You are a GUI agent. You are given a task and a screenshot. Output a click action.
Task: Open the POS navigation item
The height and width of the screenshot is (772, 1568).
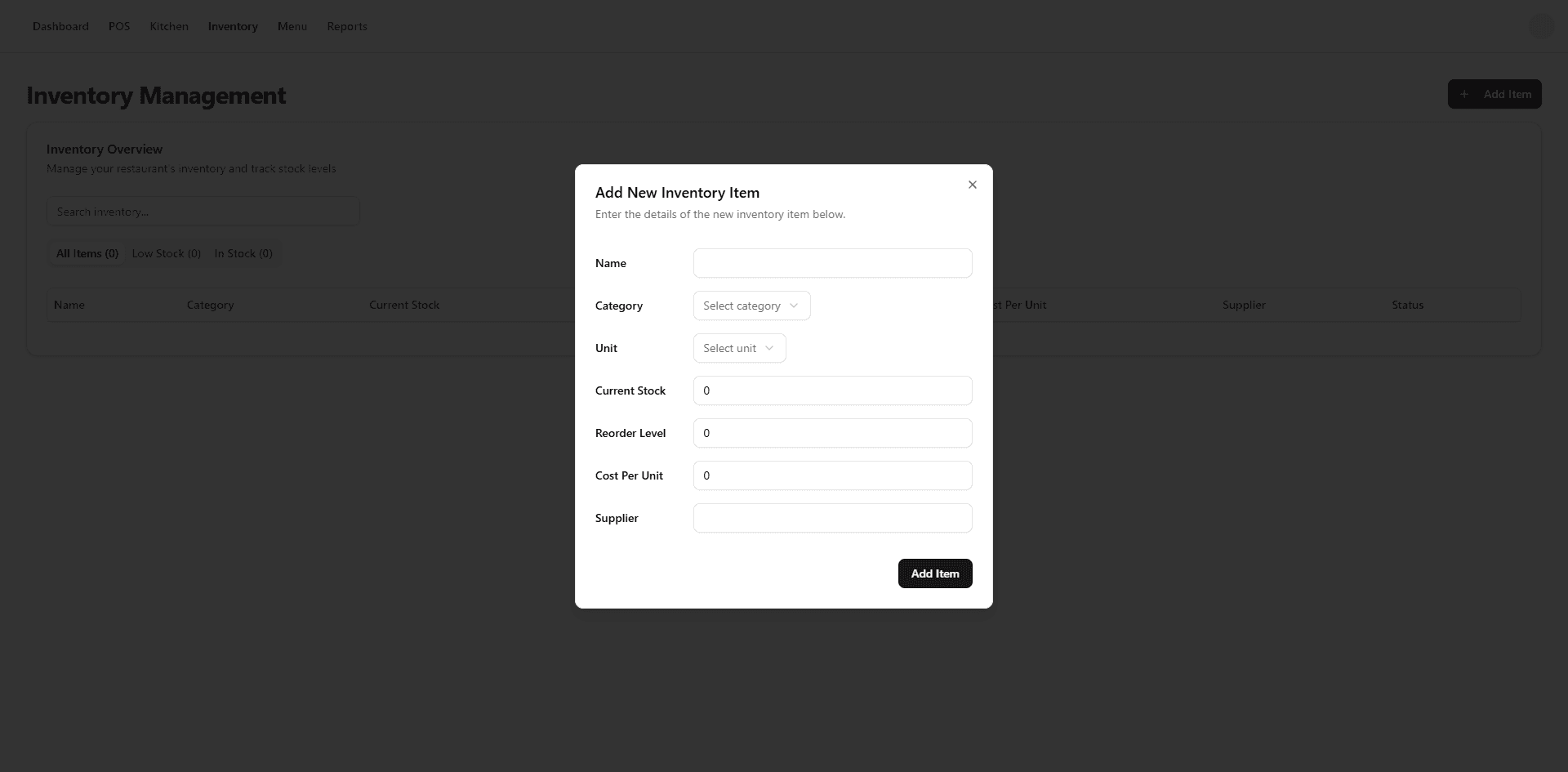tap(119, 26)
